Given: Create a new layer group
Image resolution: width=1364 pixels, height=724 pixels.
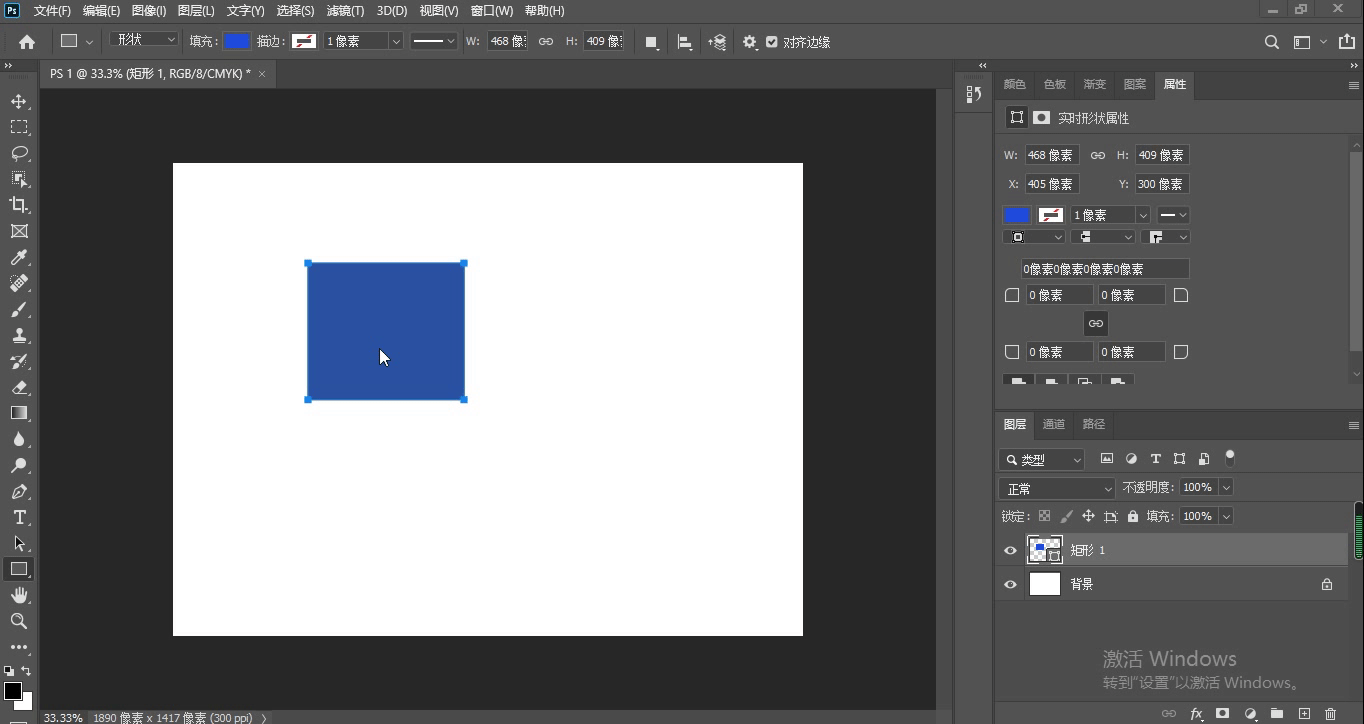Looking at the screenshot, I should 1277,714.
